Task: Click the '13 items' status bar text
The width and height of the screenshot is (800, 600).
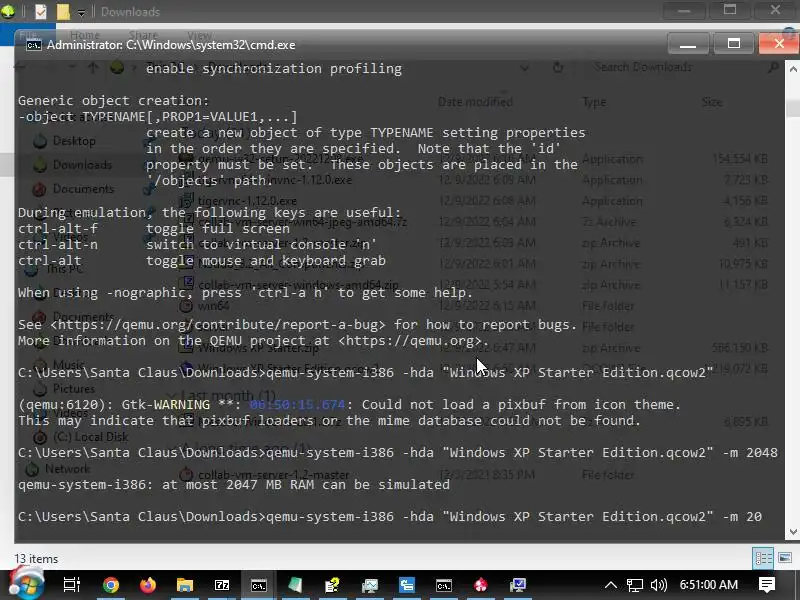Action: [x=36, y=559]
